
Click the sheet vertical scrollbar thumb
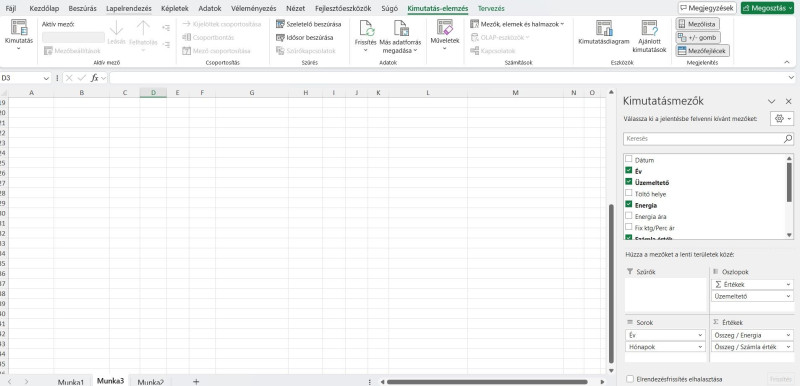tap(611, 284)
